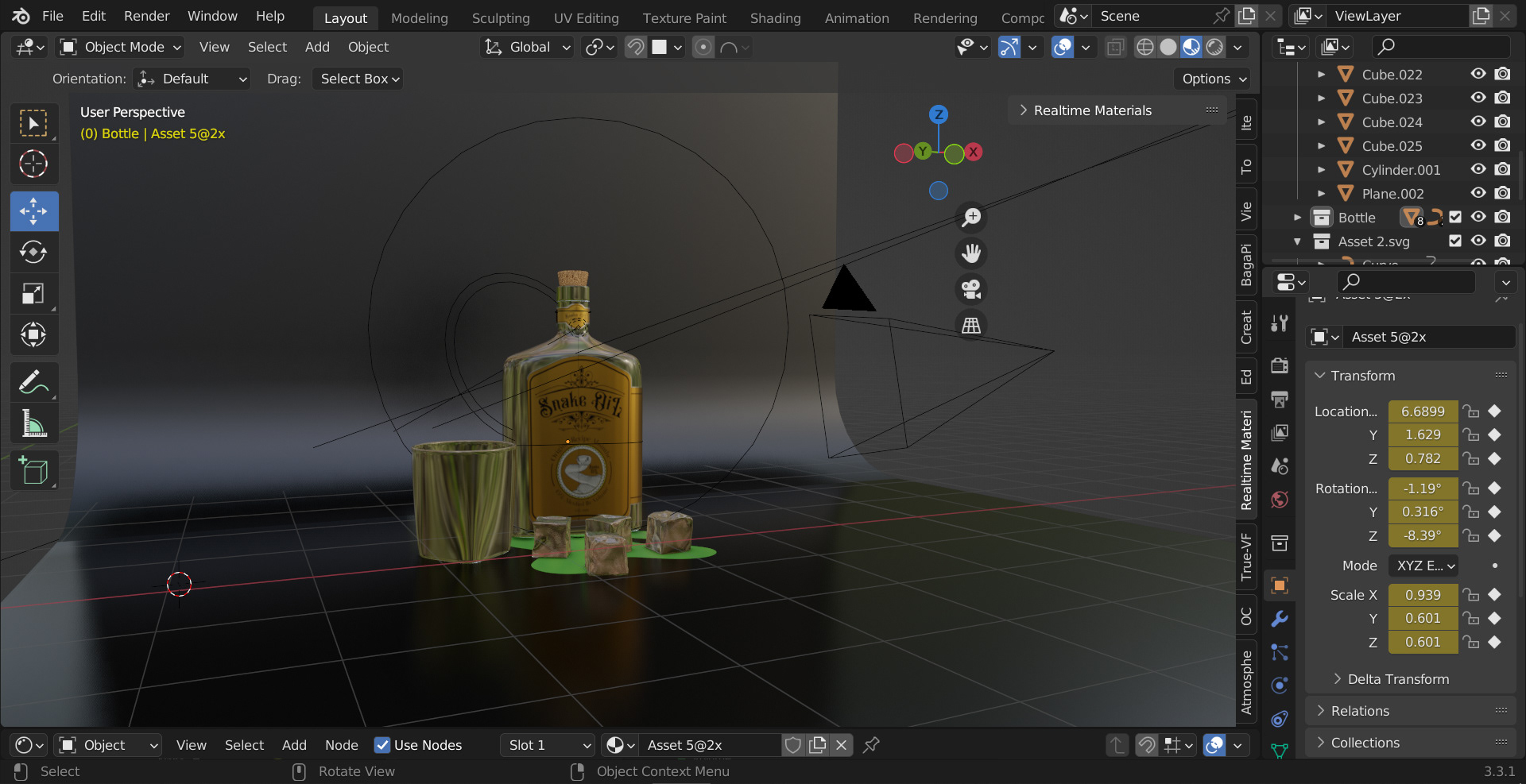Switch to the Animation workspace tab

coord(856,17)
